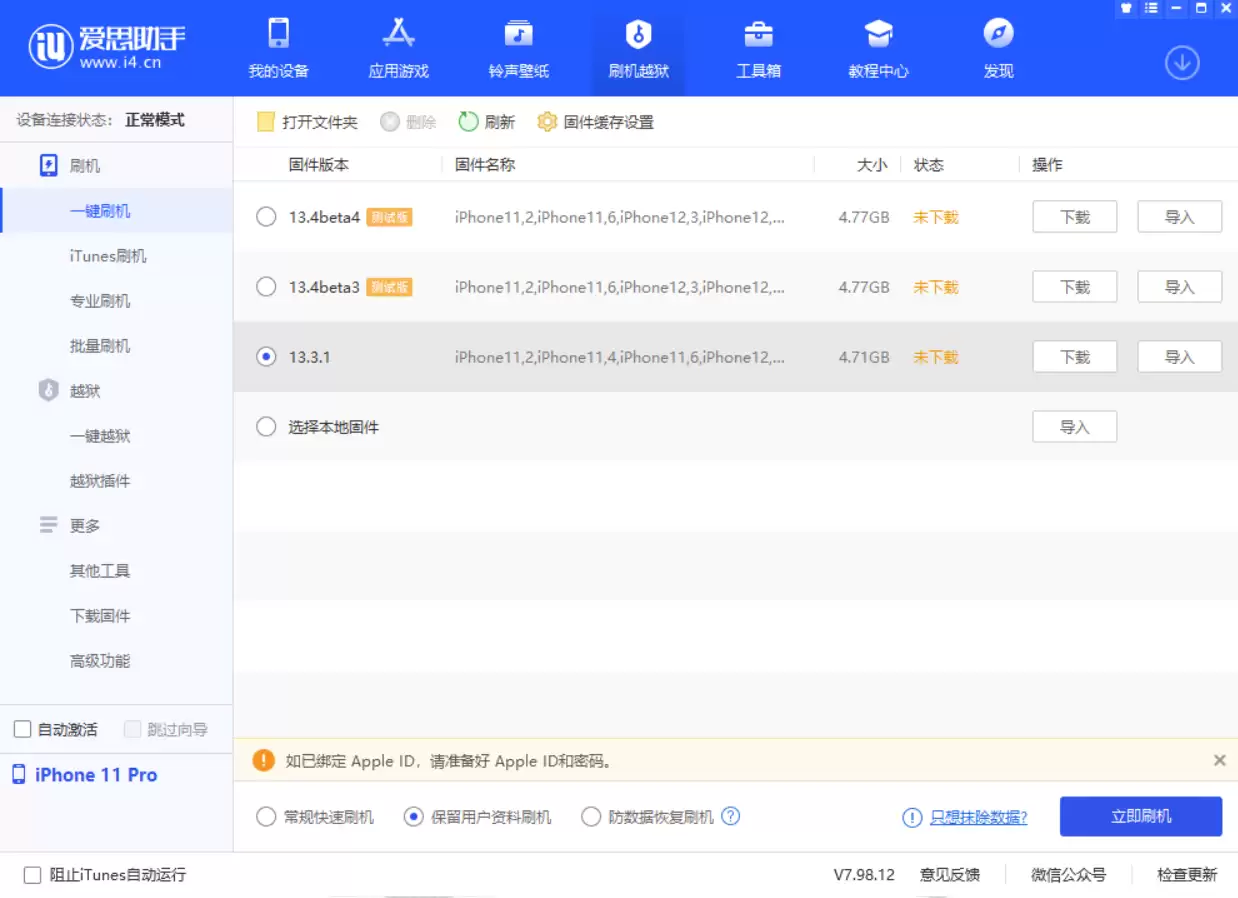Toggle 阻止iTunes自动运行 checkbox
1238x898 pixels.
32,874
